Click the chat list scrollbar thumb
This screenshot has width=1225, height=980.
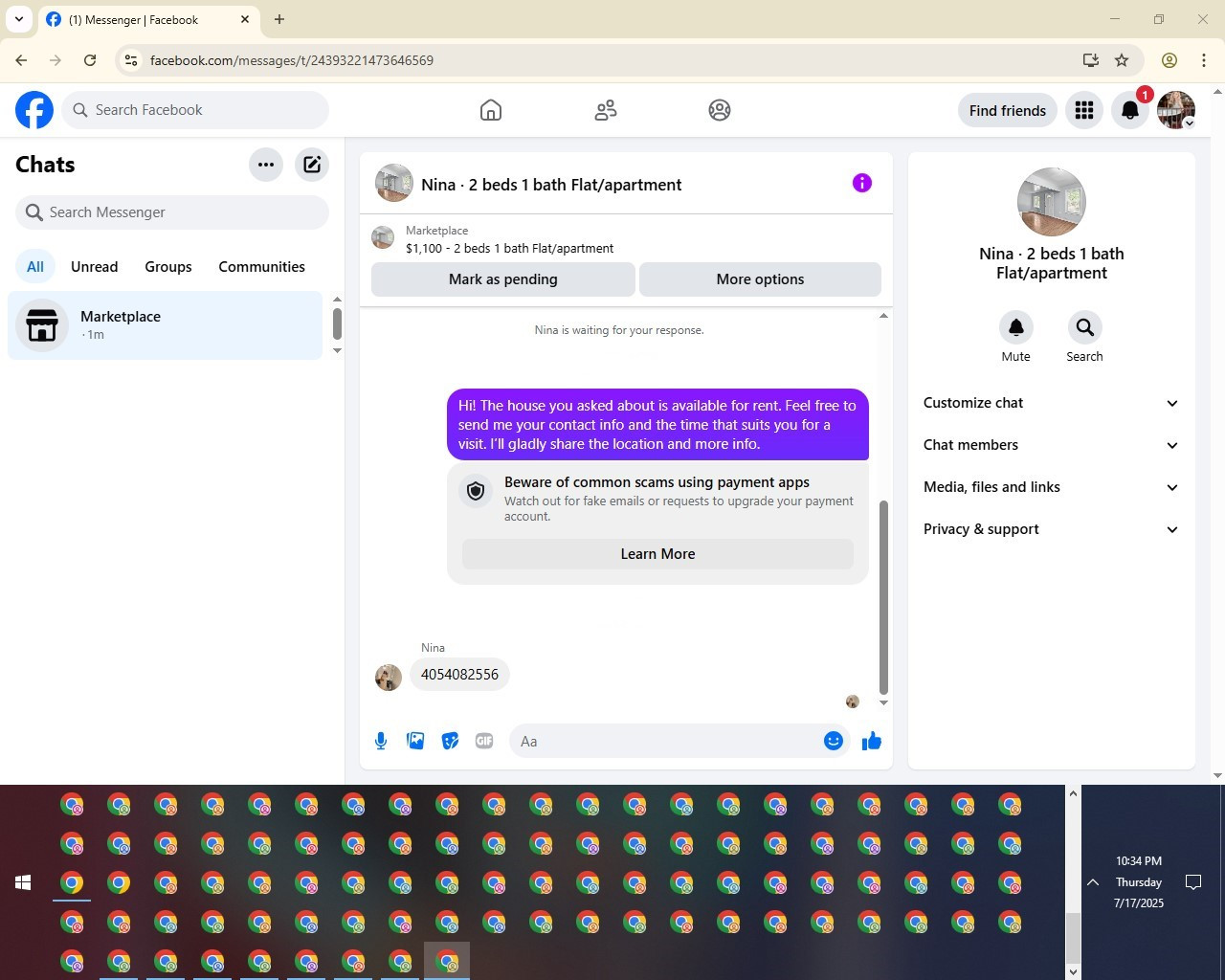(337, 323)
